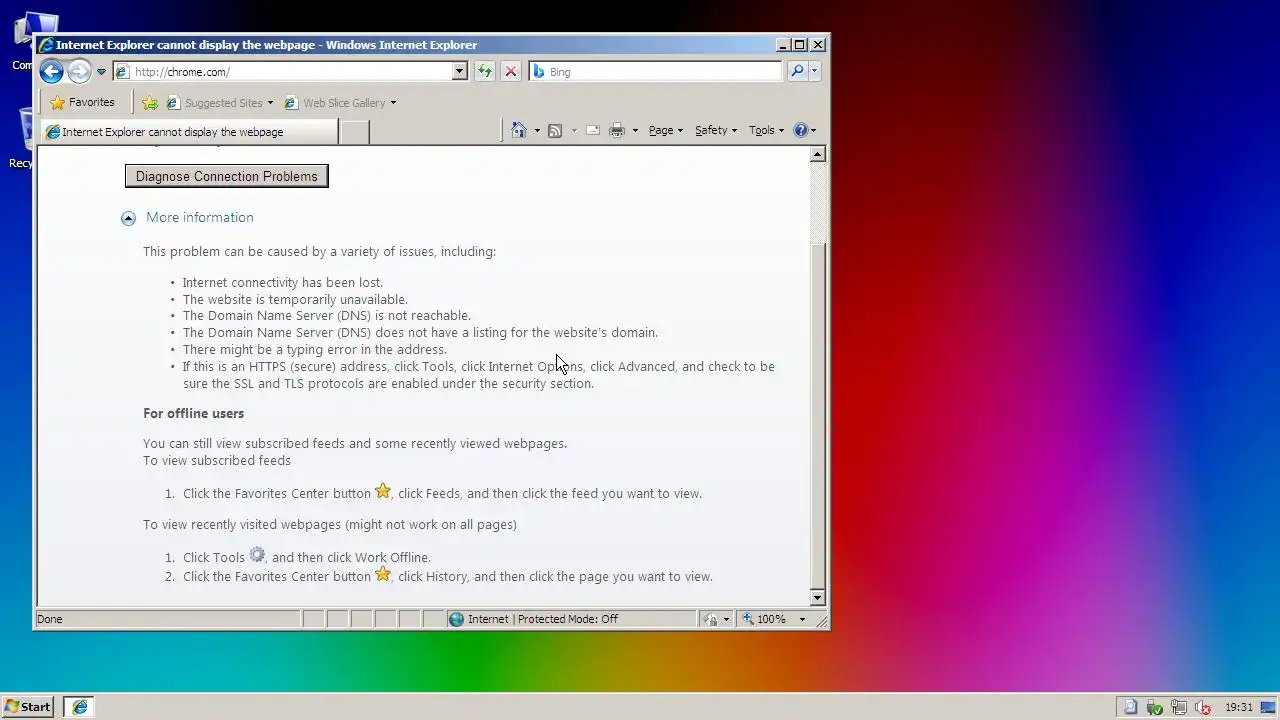Click the Read Mail envelope icon
This screenshot has height=720, width=1280.
(593, 130)
